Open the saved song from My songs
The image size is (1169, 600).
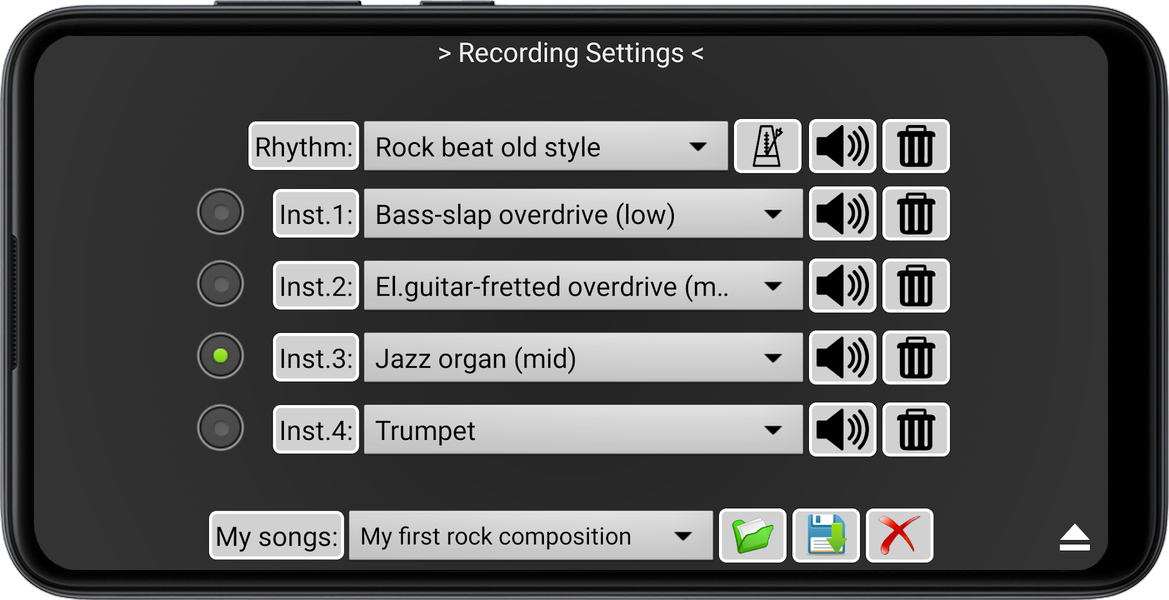pos(752,536)
